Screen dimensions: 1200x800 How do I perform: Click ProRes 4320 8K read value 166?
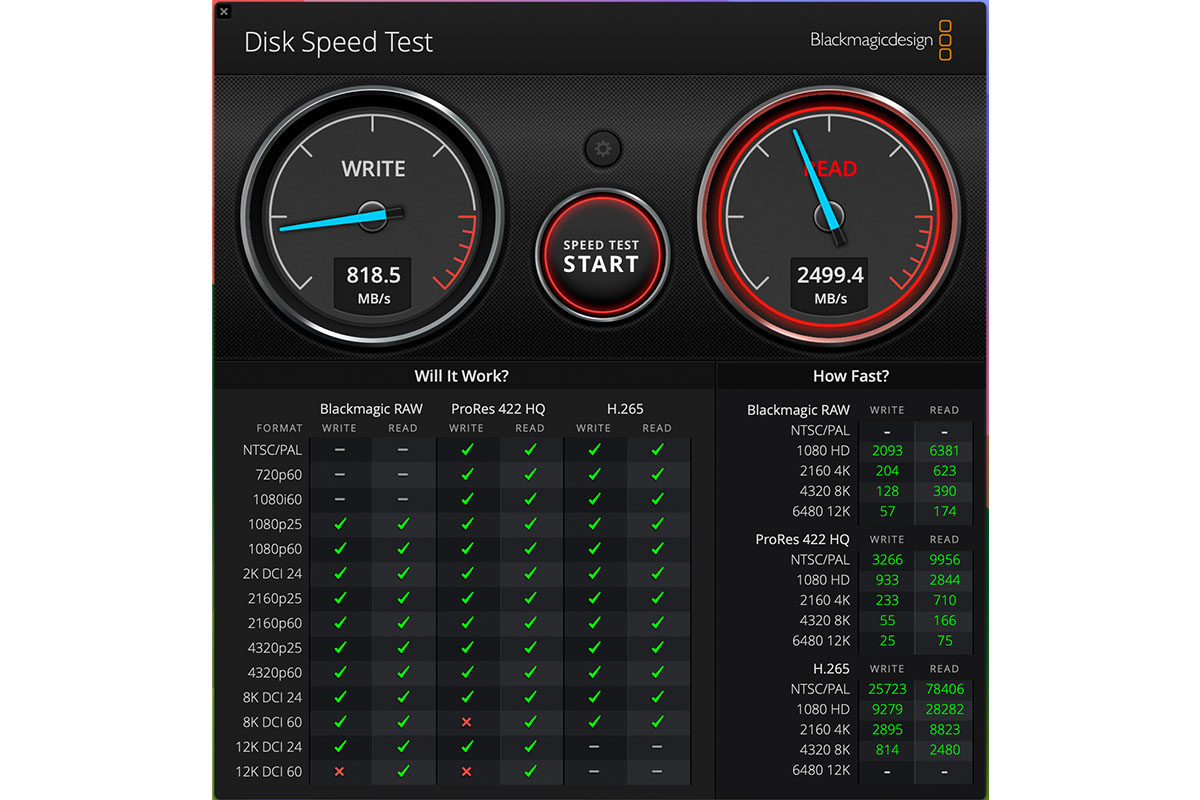tap(944, 620)
